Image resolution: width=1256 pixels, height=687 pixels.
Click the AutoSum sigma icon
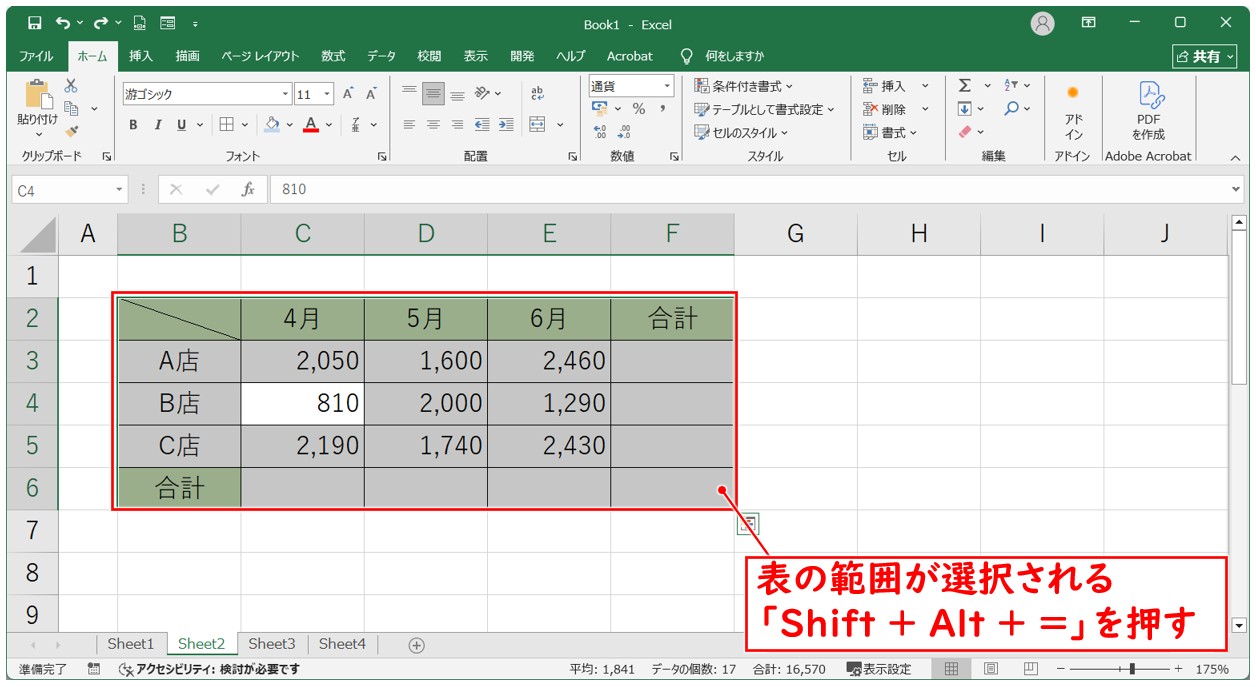[x=965, y=86]
